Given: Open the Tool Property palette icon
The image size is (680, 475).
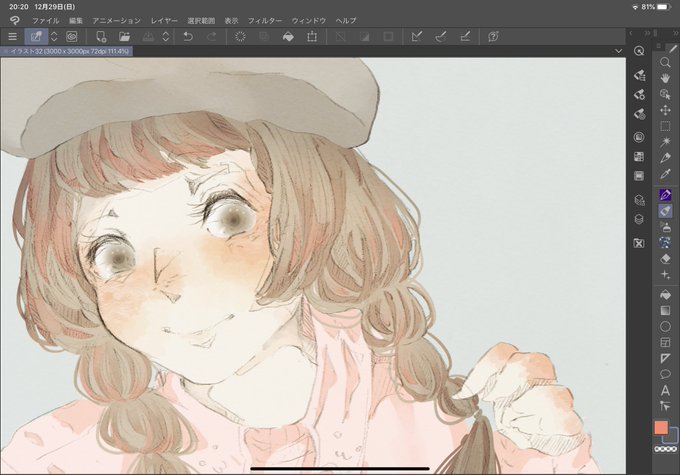Looking at the screenshot, I should click(x=639, y=95).
